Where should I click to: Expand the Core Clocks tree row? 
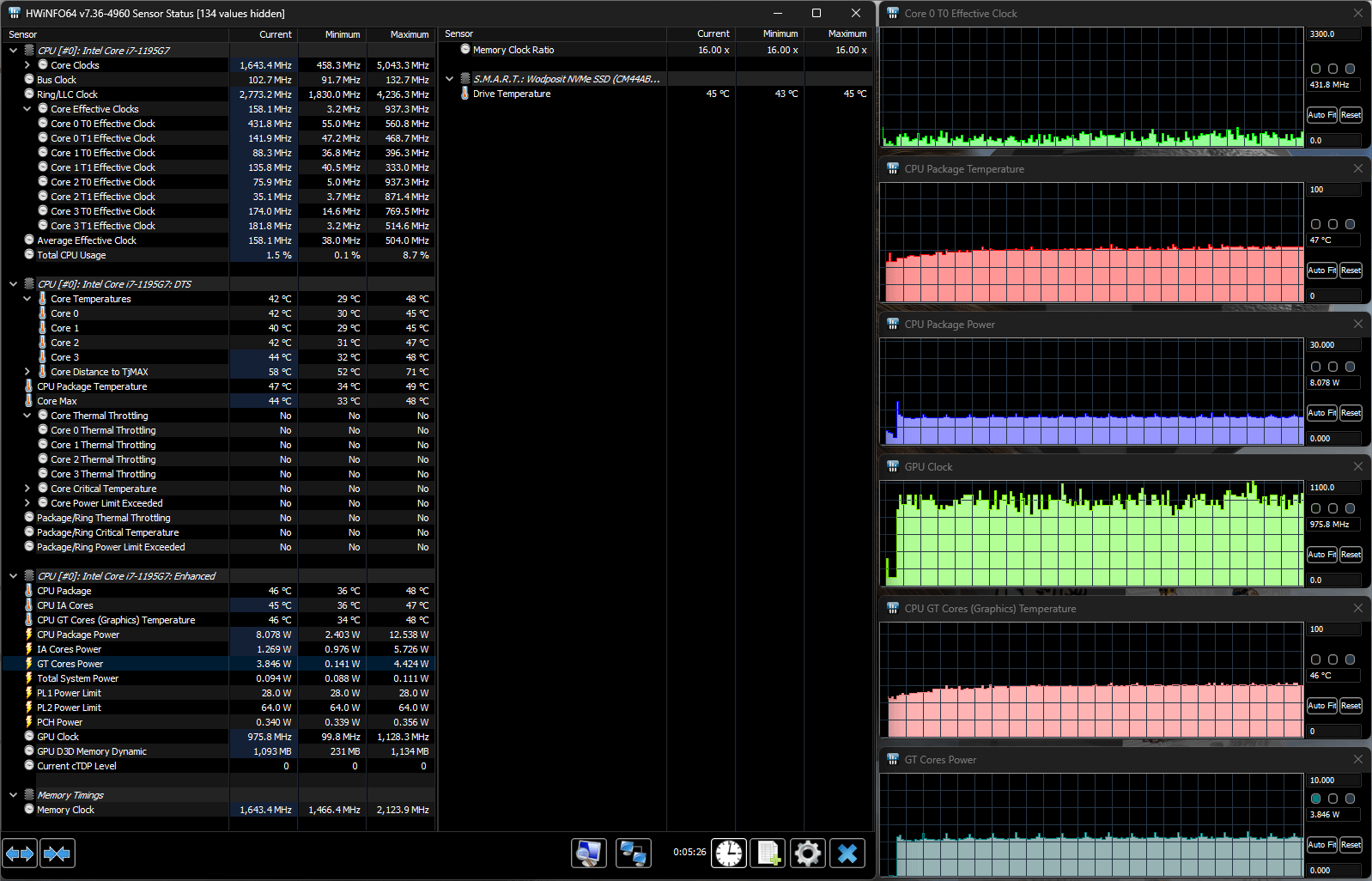27,65
